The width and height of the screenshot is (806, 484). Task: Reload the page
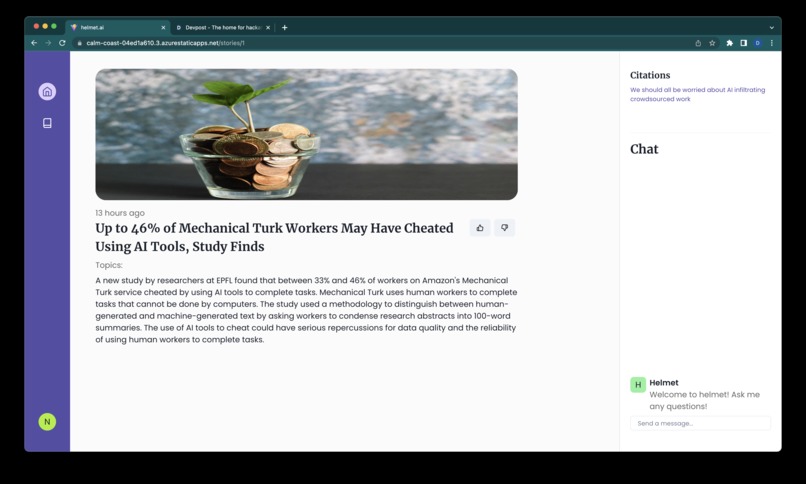pyautogui.click(x=62, y=43)
